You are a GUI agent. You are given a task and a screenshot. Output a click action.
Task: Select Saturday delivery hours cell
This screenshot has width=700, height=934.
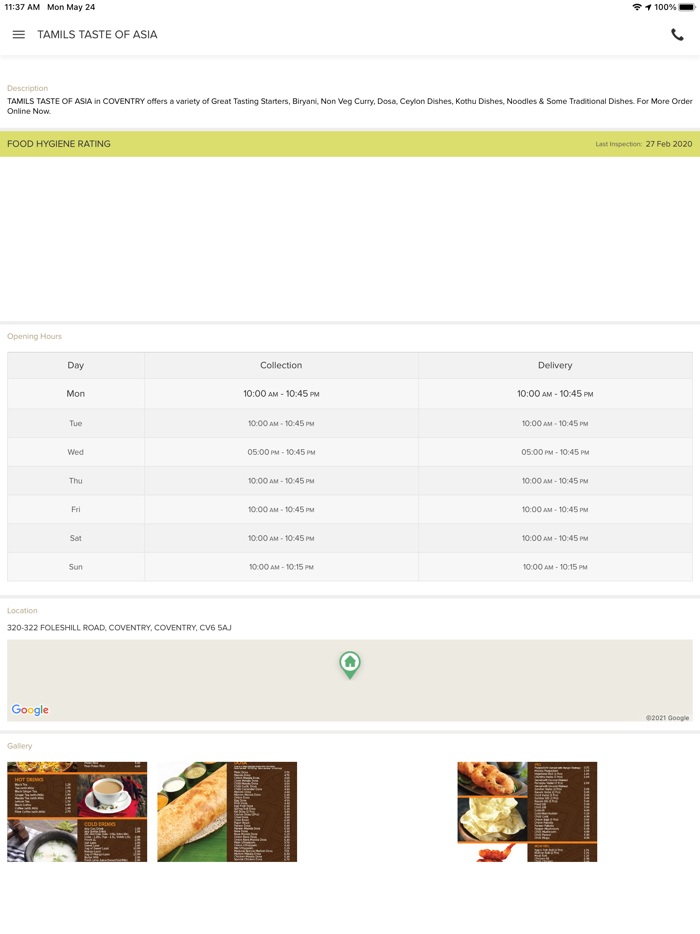point(555,538)
